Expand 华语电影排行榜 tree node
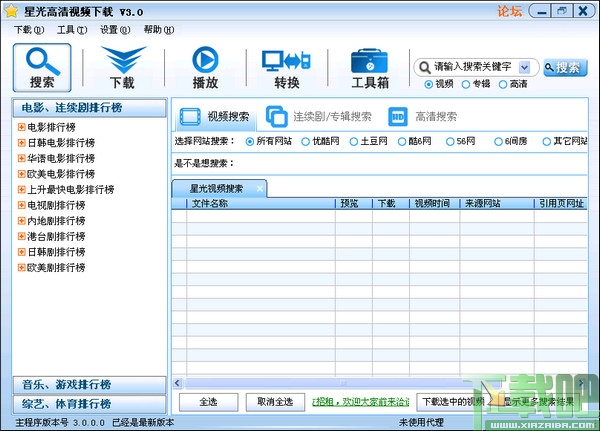 click(x=22, y=158)
